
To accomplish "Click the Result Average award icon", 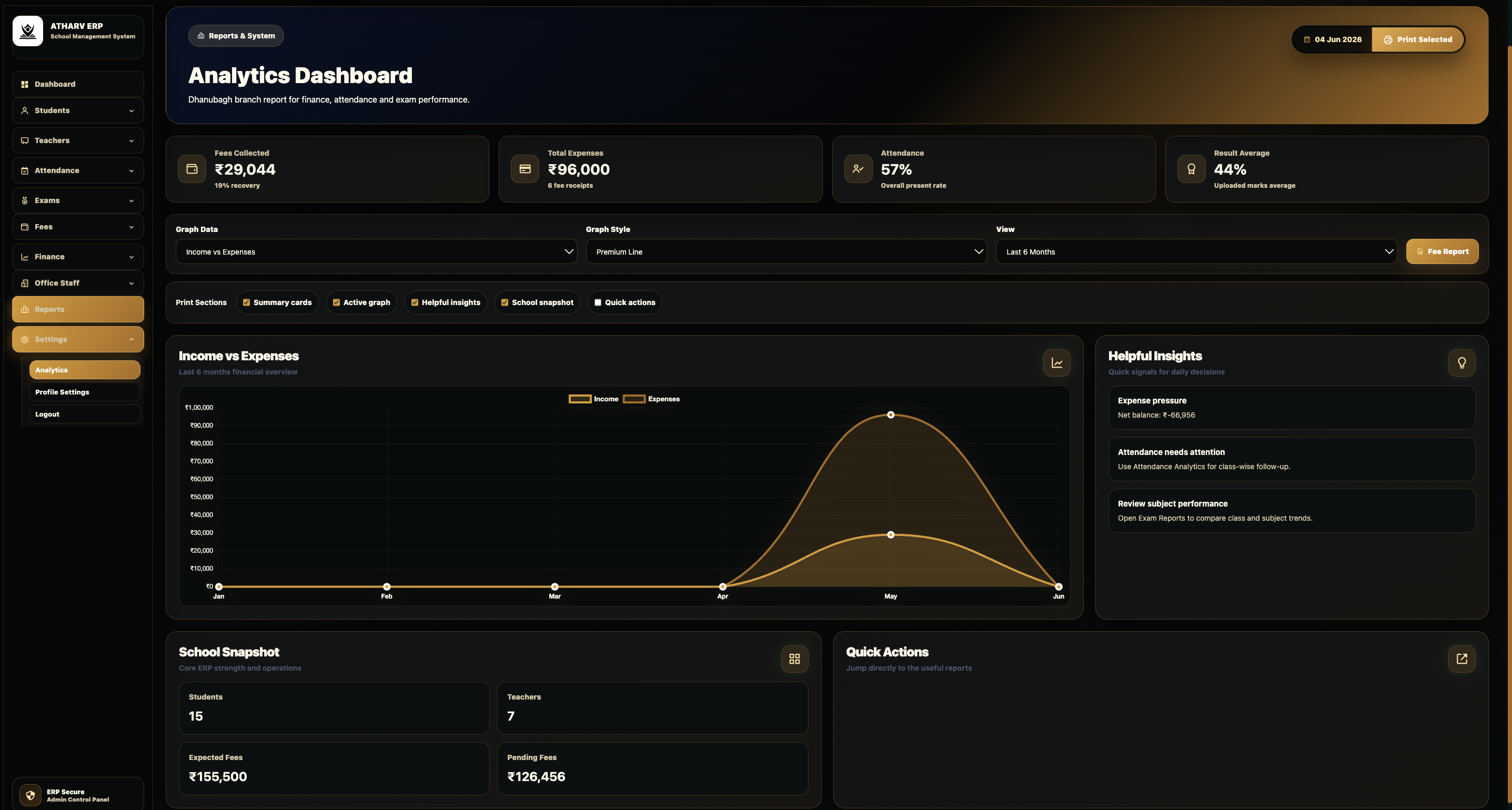I will point(1191,169).
